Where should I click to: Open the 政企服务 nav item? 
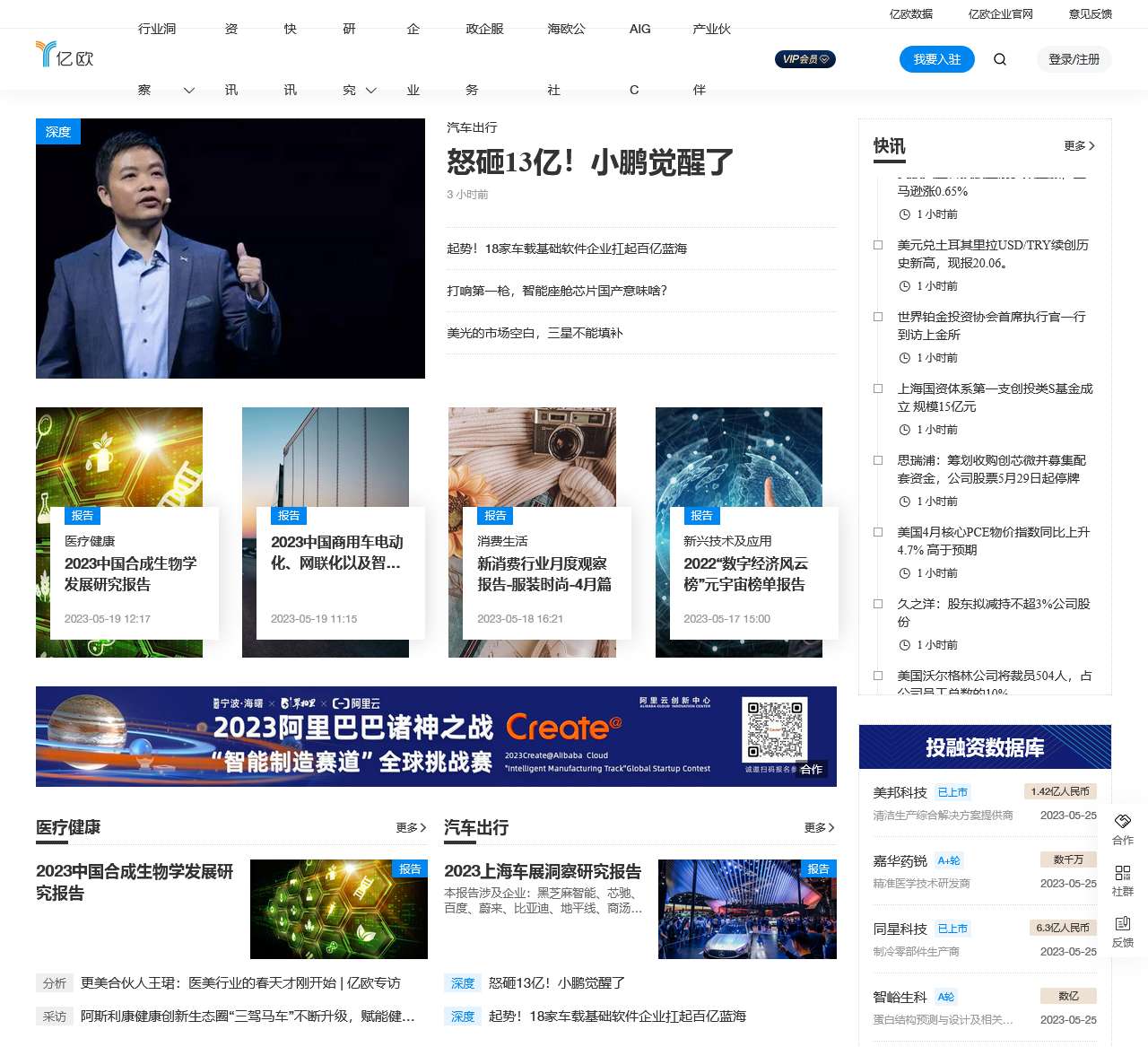[x=484, y=59]
